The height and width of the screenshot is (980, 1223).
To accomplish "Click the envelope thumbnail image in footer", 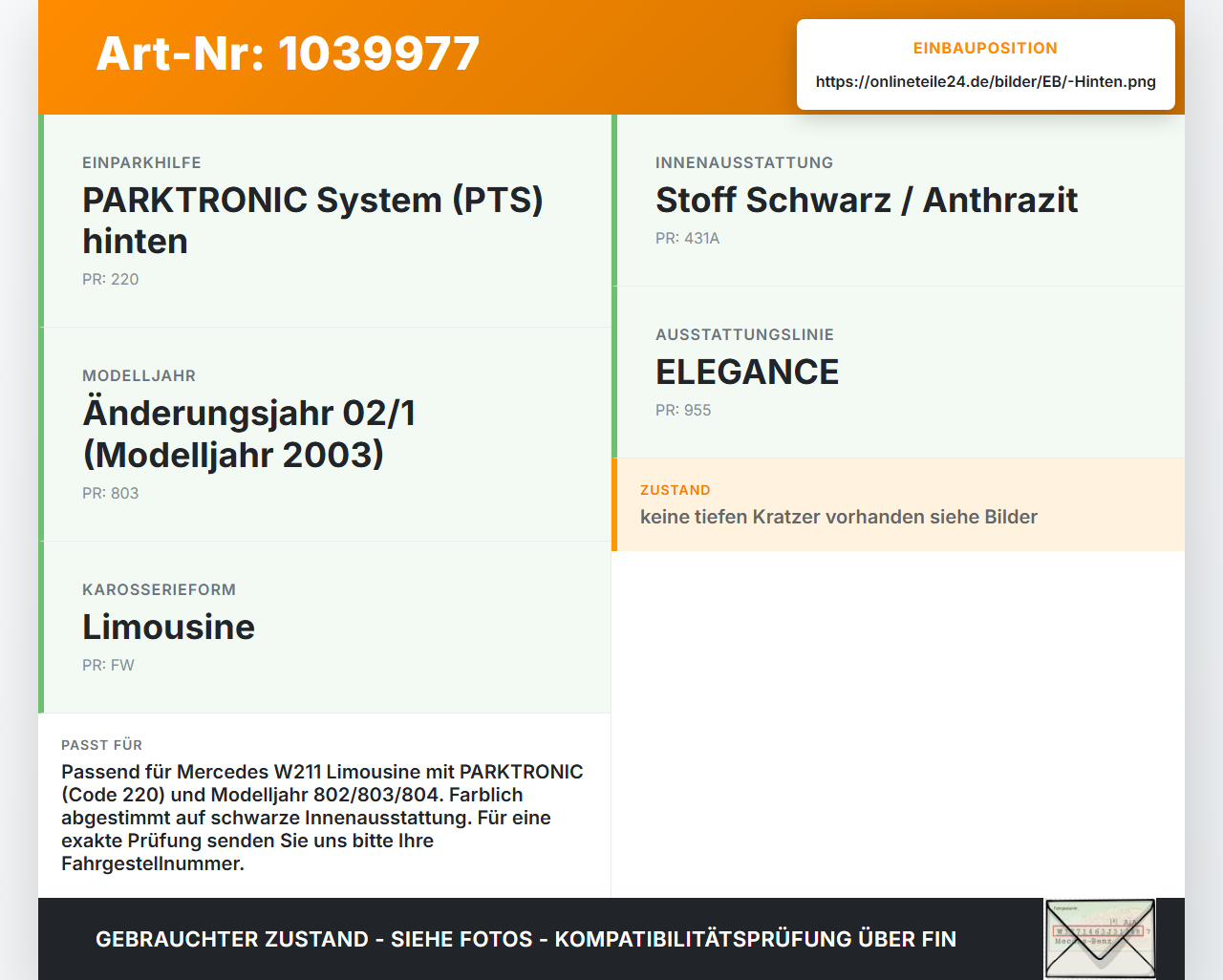I will tap(1100, 939).
